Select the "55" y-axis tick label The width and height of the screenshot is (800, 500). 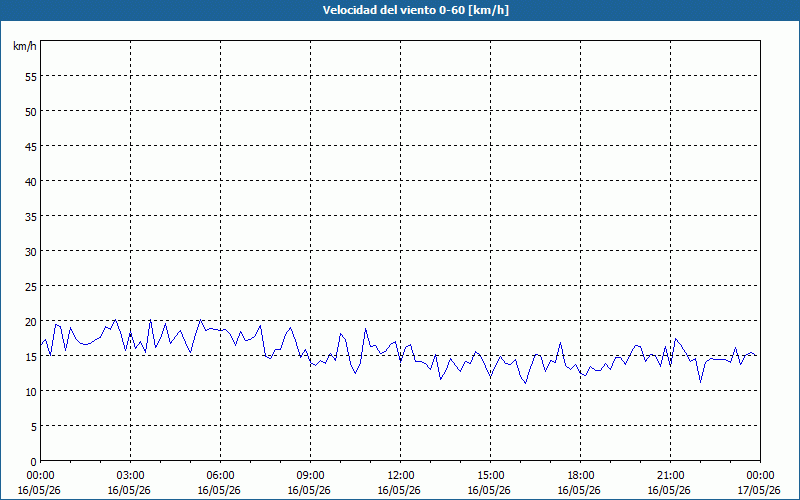click(x=31, y=77)
